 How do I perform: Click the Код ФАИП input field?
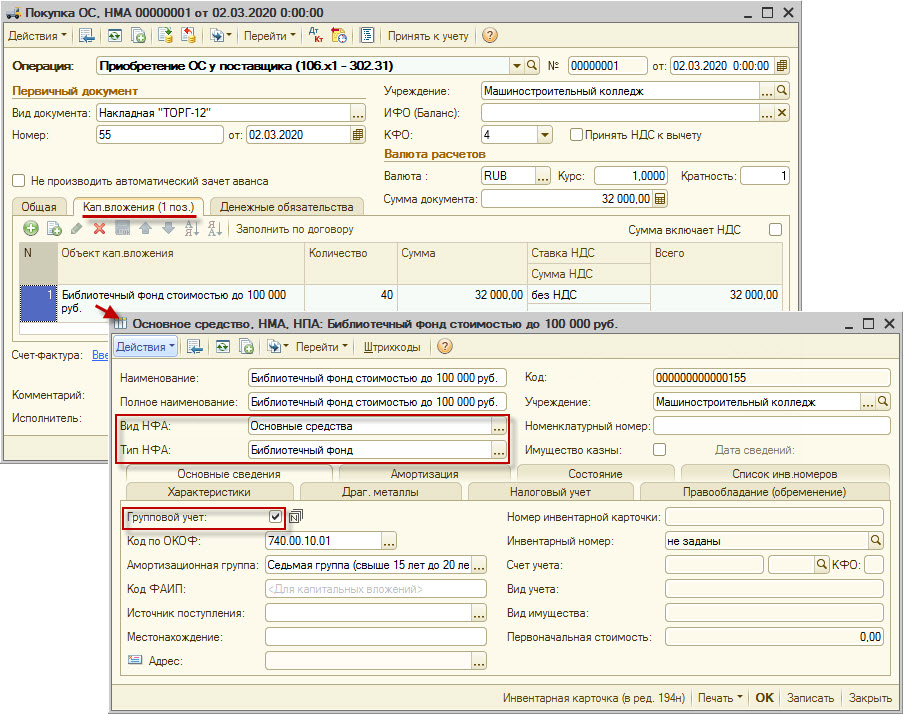point(375,588)
